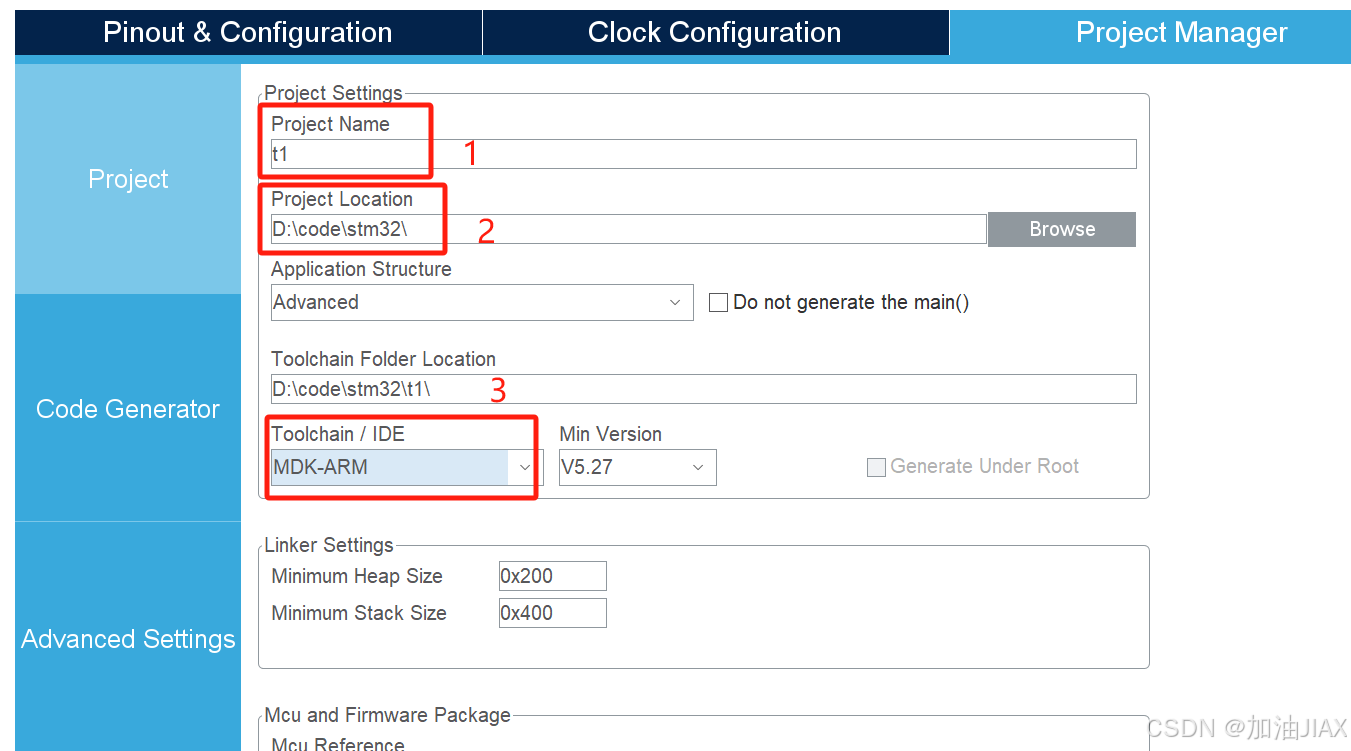Viewport: 1351px width, 751px height.
Task: Click the Min Version label
Action: (610, 434)
